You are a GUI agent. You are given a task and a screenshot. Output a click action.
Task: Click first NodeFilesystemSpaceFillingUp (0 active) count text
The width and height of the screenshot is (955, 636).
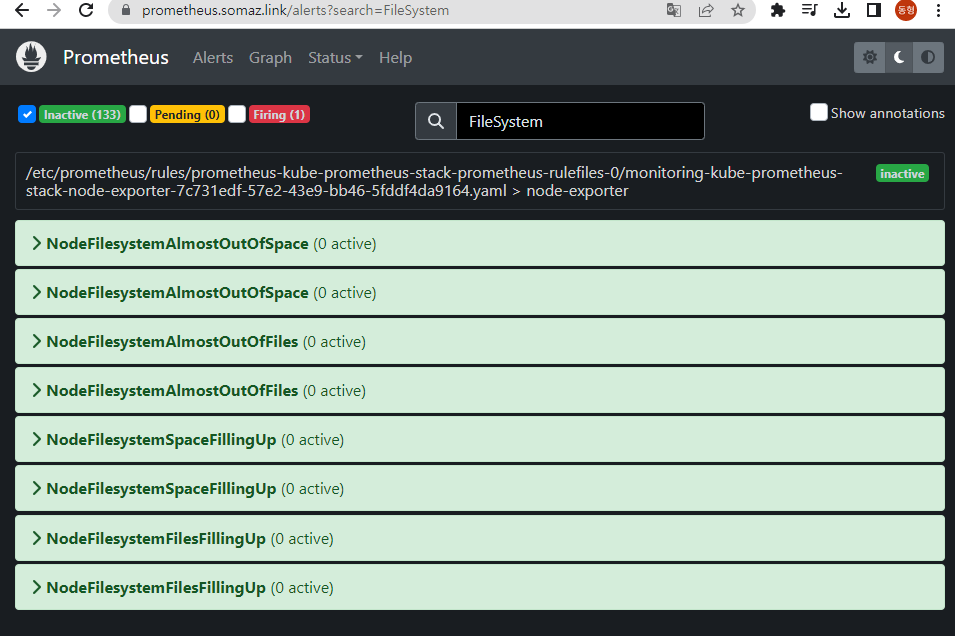point(312,440)
